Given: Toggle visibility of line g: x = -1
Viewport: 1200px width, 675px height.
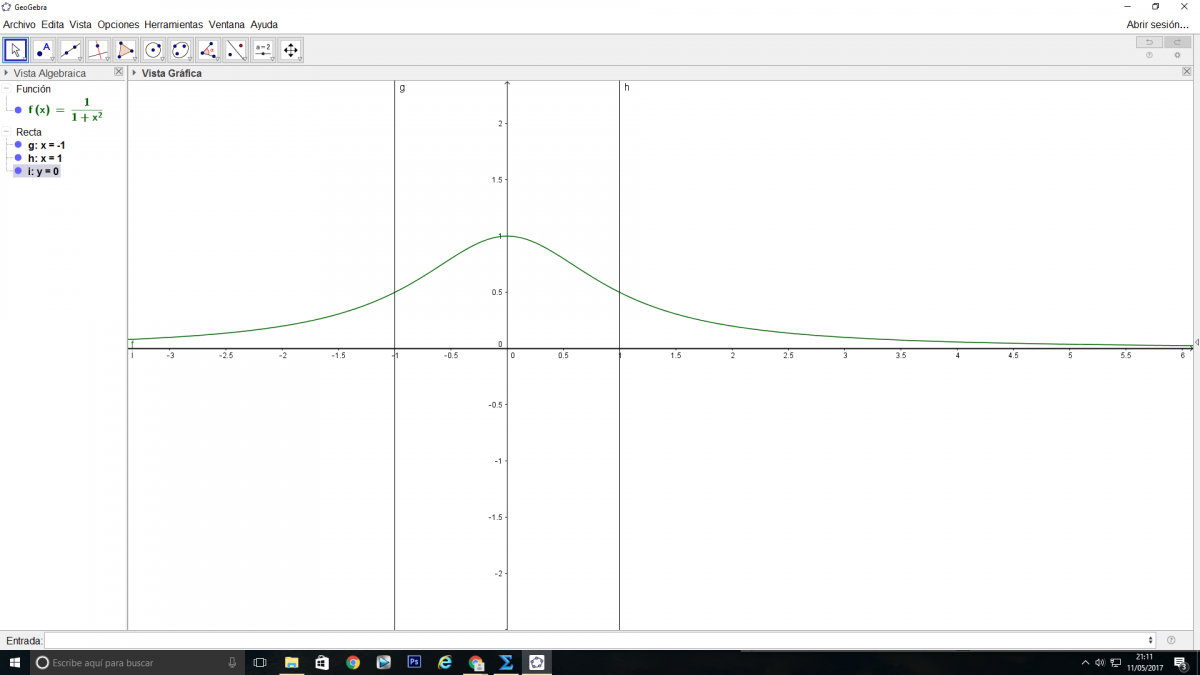Looking at the screenshot, I should 18,145.
